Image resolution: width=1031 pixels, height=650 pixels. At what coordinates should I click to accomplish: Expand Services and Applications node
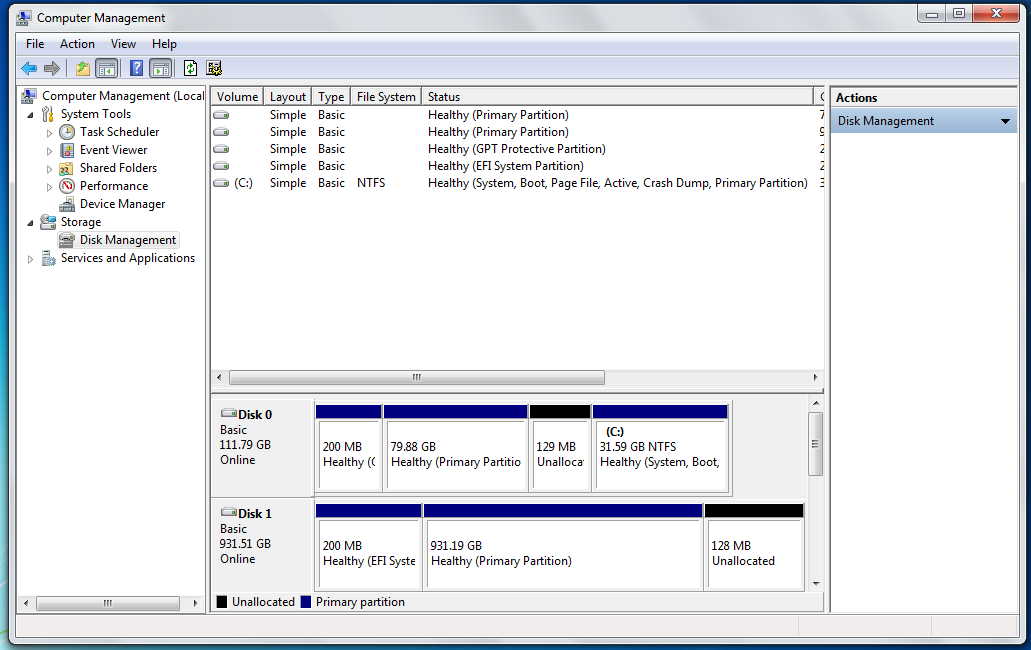click(30, 260)
